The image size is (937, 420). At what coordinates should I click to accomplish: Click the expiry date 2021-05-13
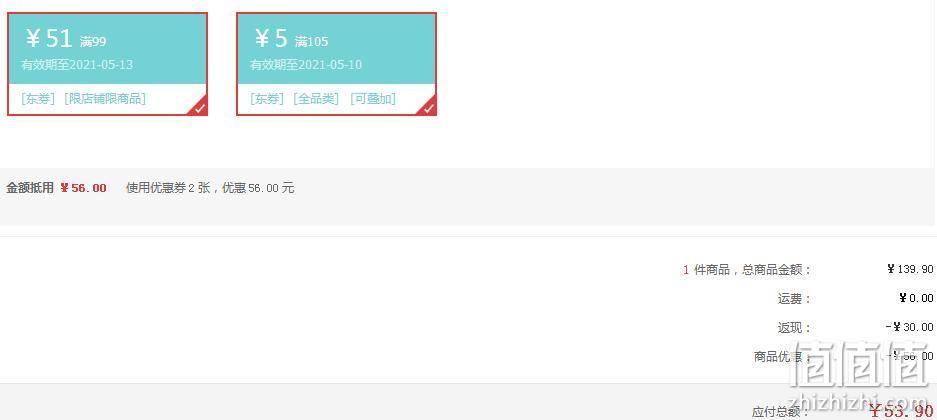(101, 65)
